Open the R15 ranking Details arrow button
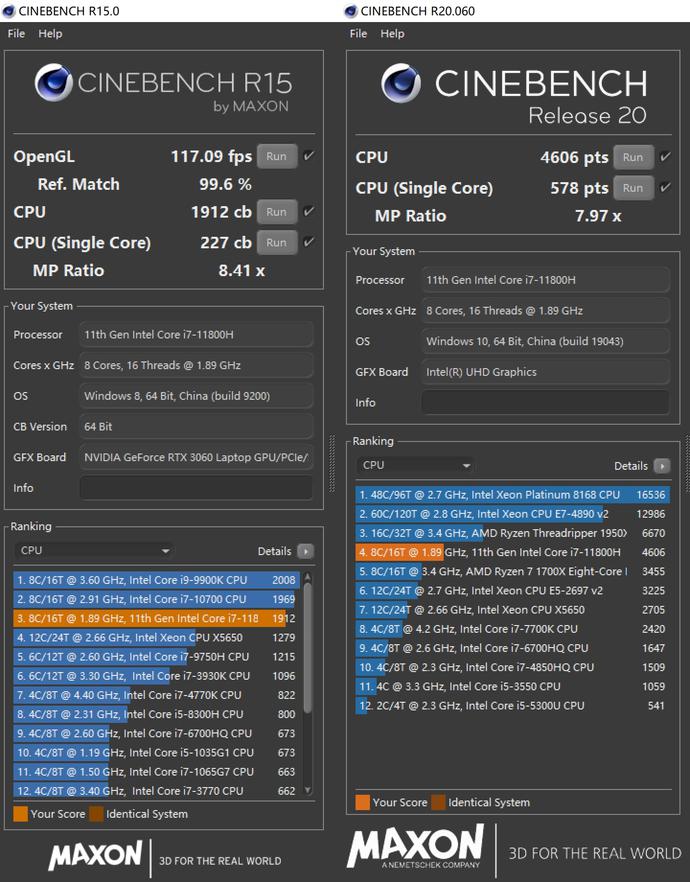 point(305,551)
